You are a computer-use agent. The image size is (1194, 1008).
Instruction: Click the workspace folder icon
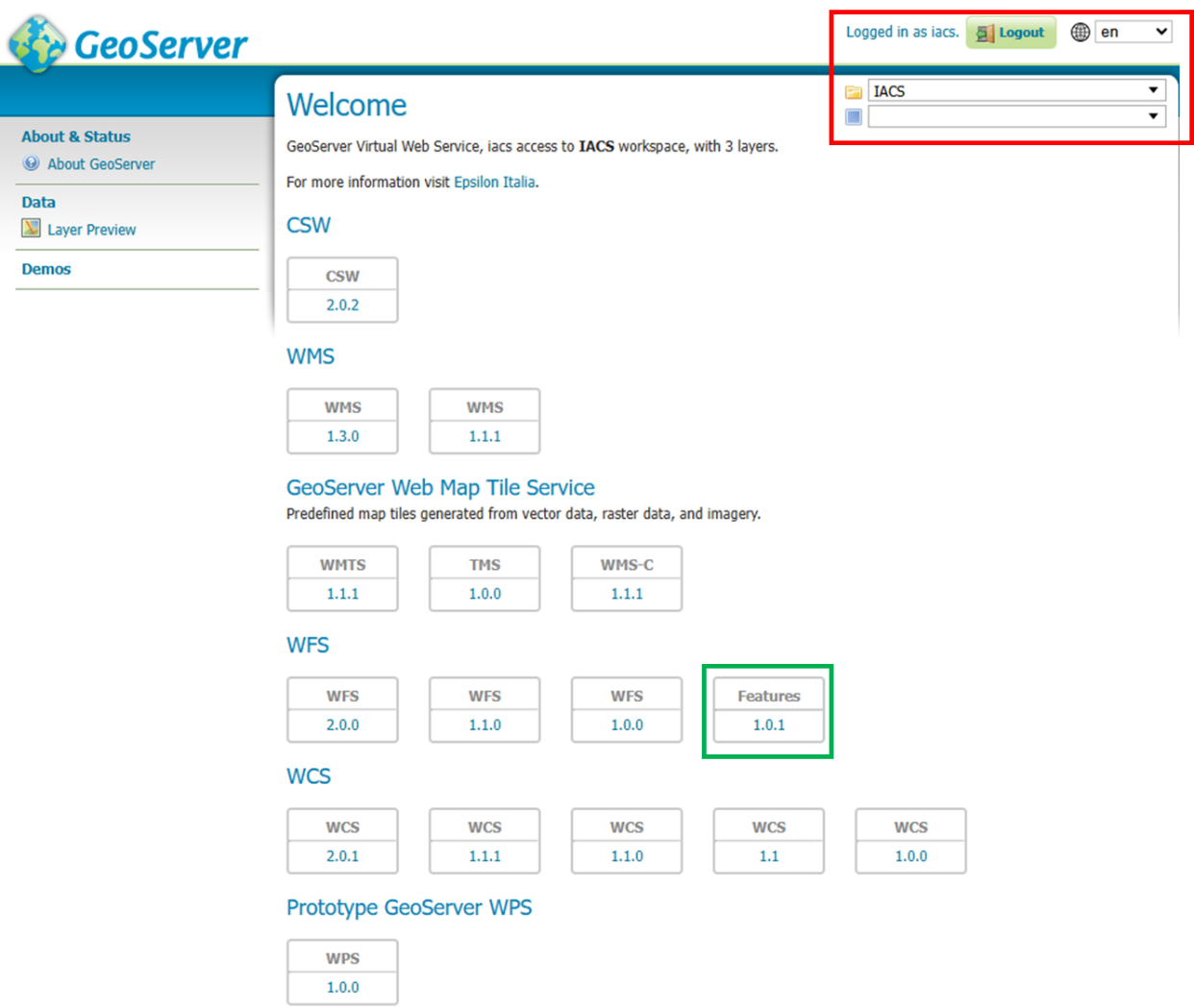coord(853,92)
